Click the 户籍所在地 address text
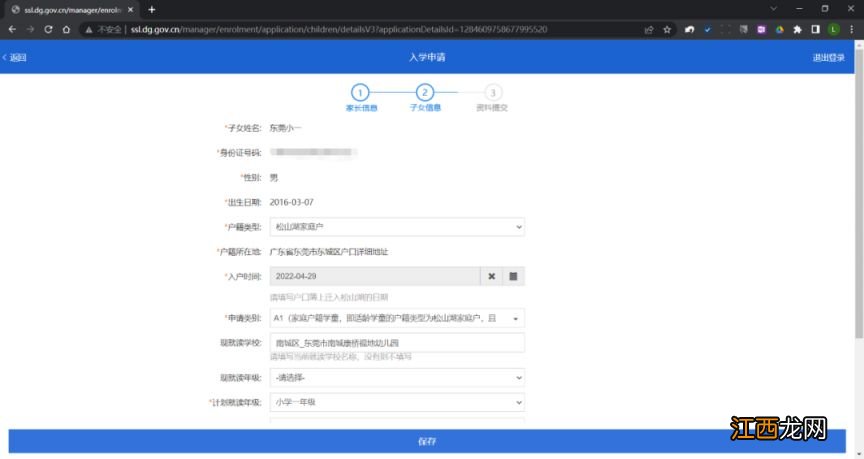864x459 pixels. point(329,252)
